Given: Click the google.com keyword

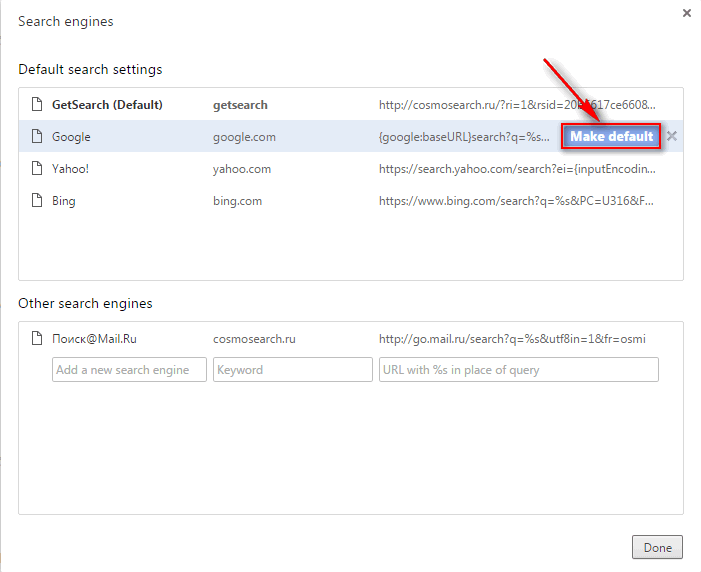Looking at the screenshot, I should pyautogui.click(x=244, y=137).
